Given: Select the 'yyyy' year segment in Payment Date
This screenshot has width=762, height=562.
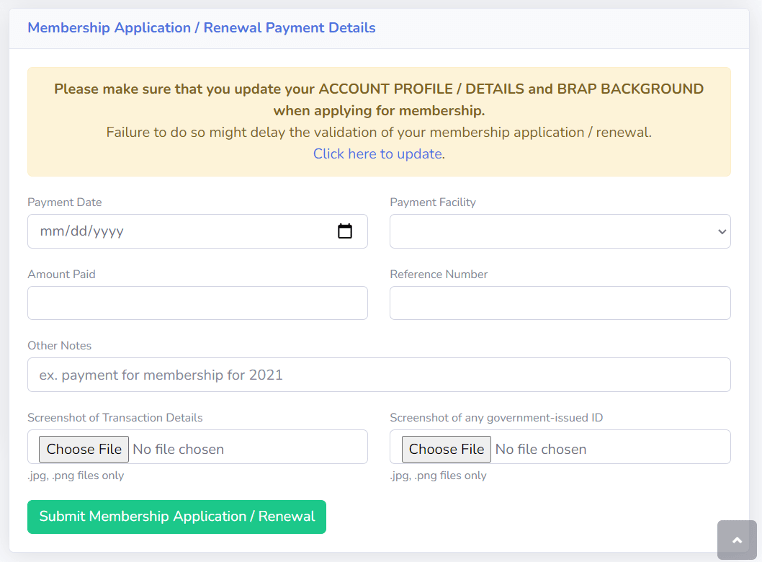Looking at the screenshot, I should [x=108, y=231].
